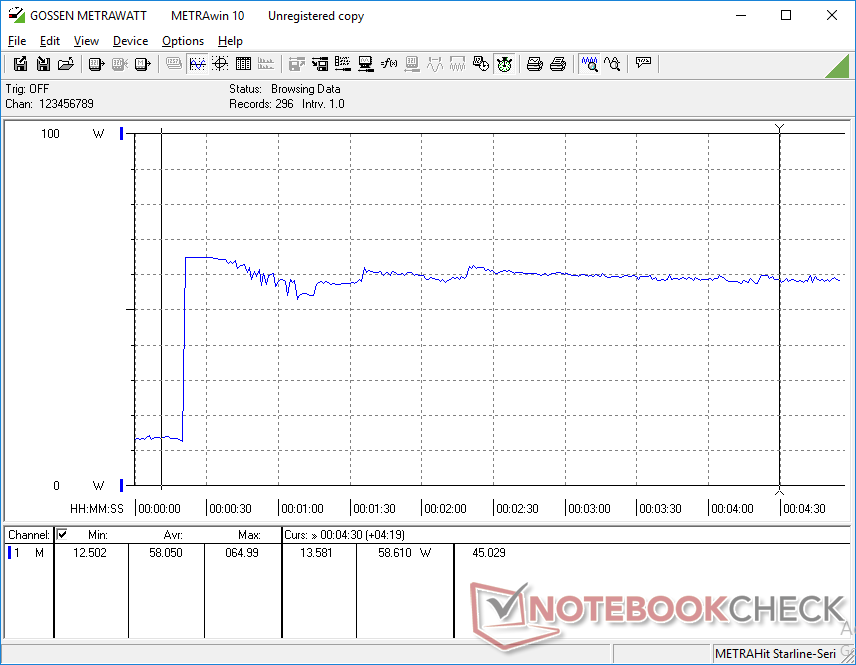
Task: Open the date and clock settings icon
Action: click(480, 64)
